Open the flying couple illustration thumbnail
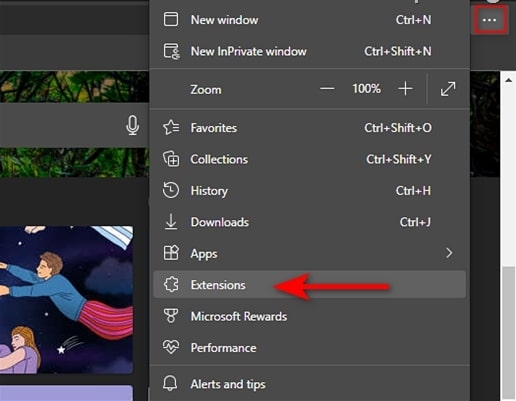The width and height of the screenshot is (516, 401). (x=66, y=300)
